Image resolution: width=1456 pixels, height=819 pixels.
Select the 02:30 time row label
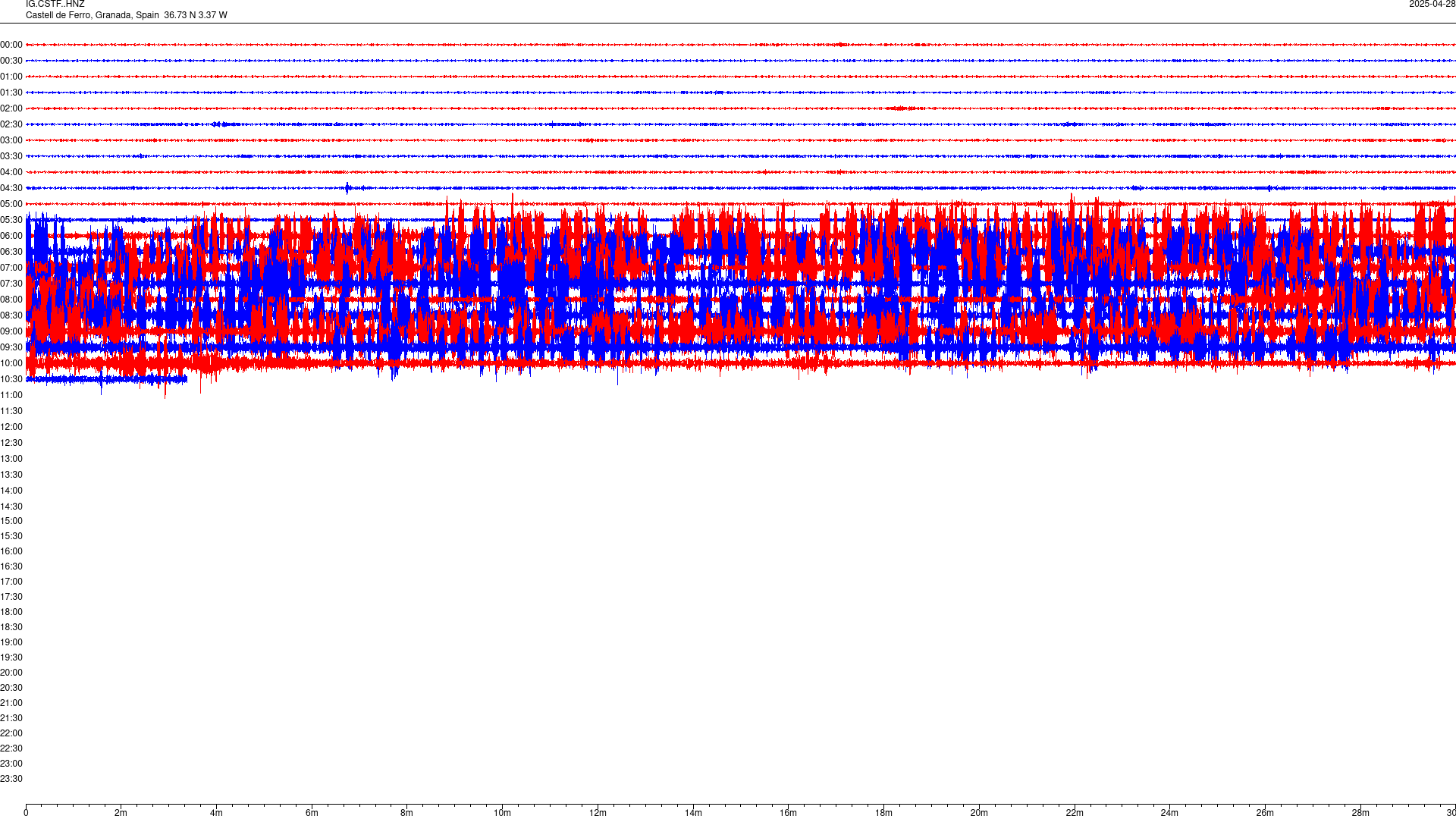11,124
